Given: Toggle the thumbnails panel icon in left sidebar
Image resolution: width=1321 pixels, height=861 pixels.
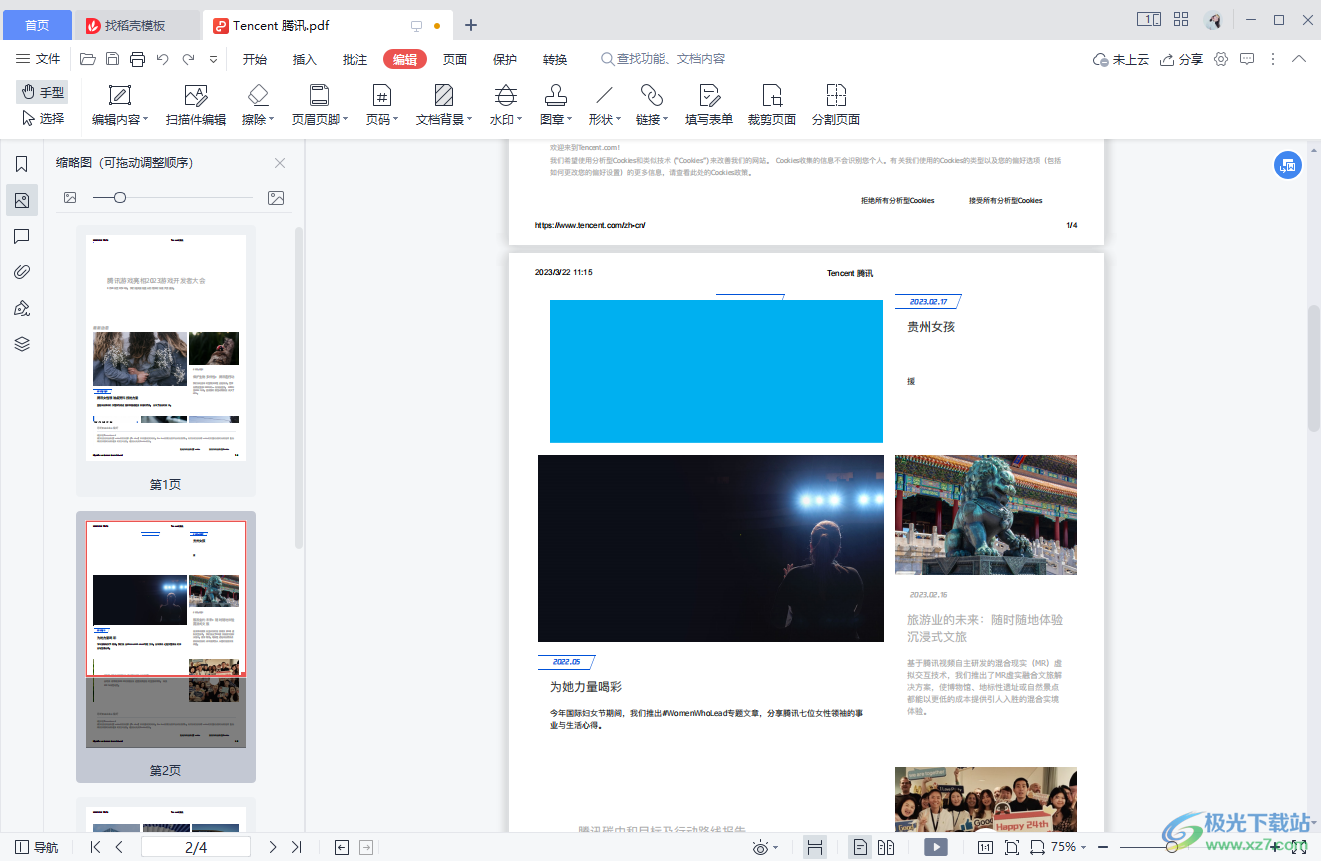Looking at the screenshot, I should pos(22,200).
